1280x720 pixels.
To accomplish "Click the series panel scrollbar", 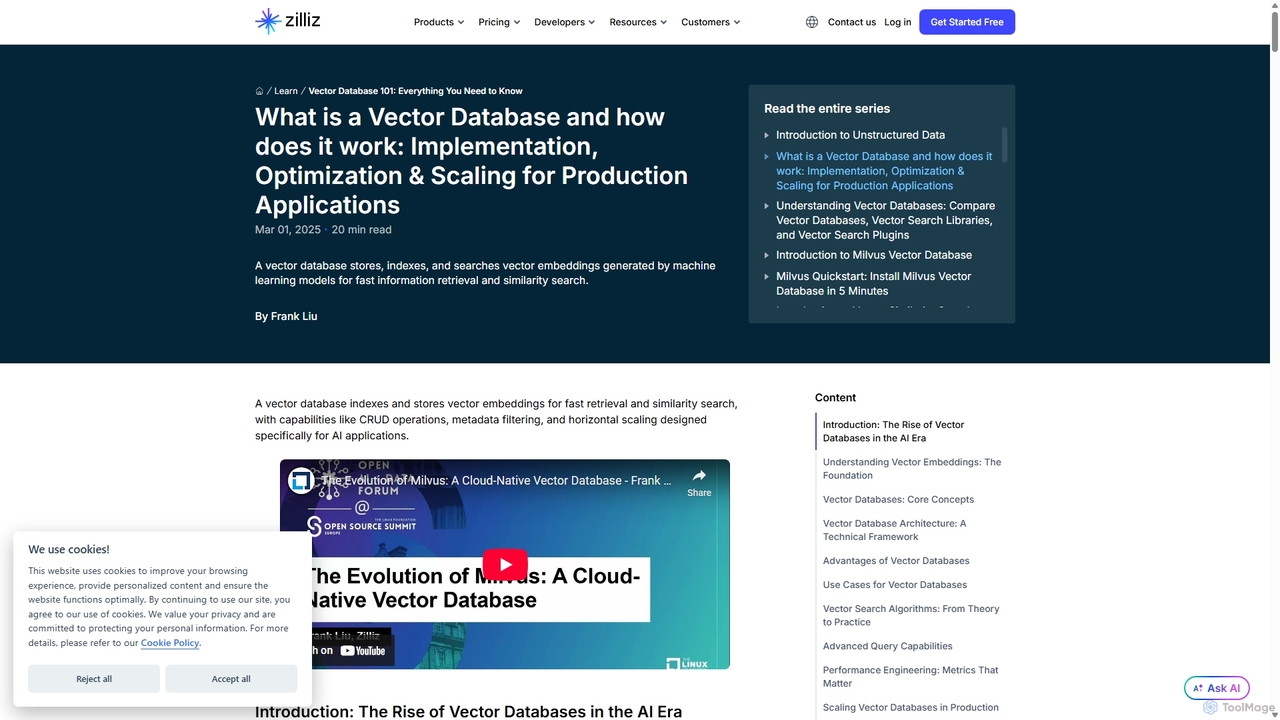I will click(x=1004, y=145).
